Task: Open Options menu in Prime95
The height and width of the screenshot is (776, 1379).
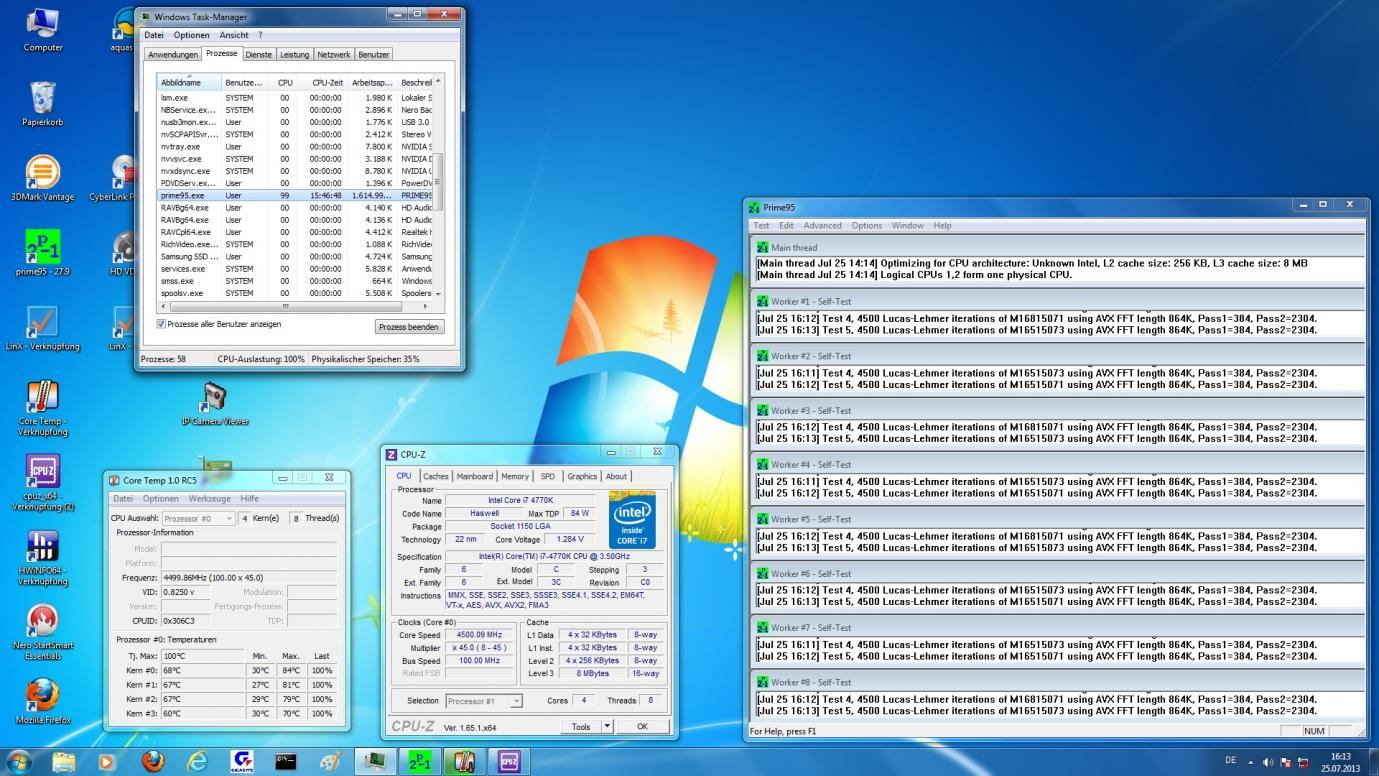Action: click(x=866, y=226)
